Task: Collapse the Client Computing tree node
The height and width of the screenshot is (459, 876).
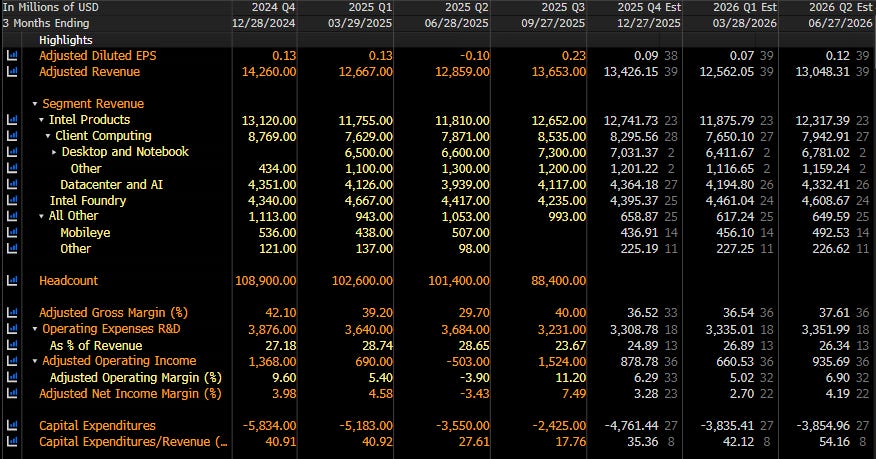Action: (x=48, y=136)
